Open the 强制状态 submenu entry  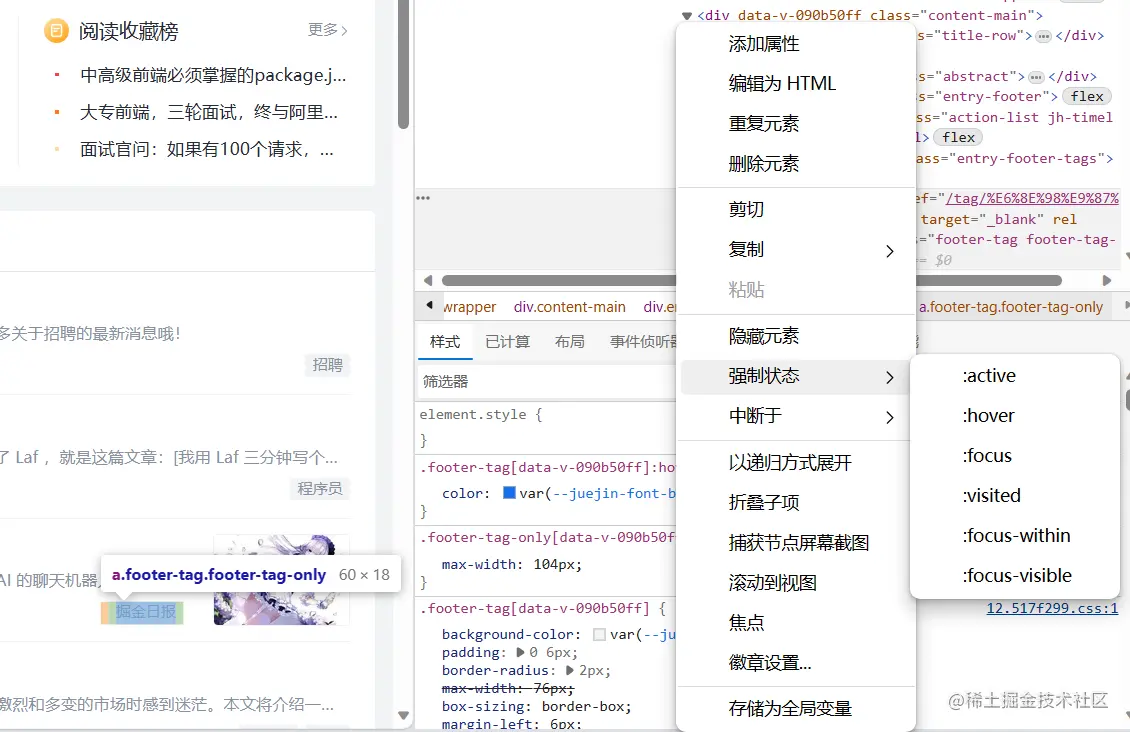[796, 376]
